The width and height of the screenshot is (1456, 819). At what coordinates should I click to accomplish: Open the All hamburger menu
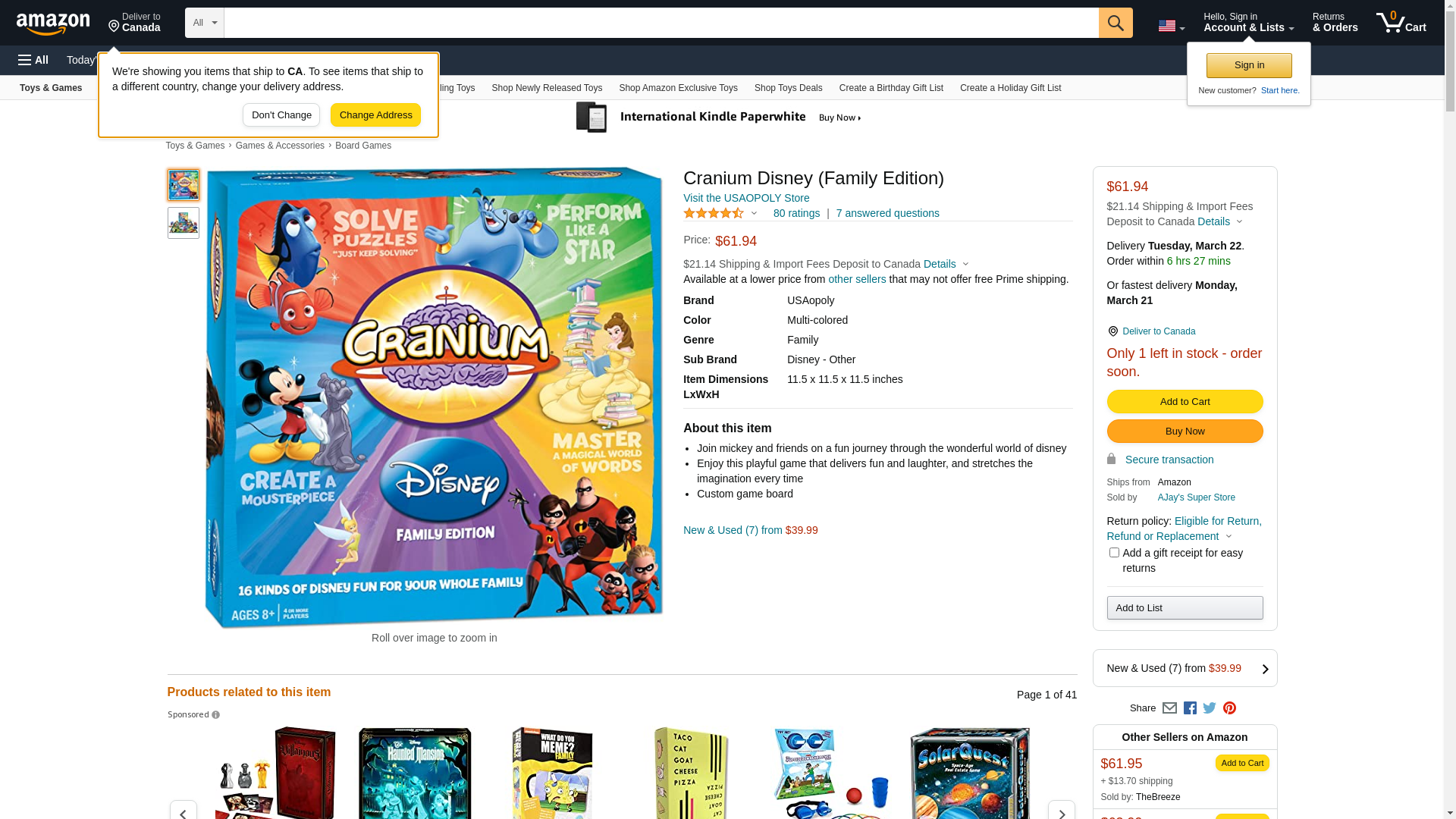(33, 60)
